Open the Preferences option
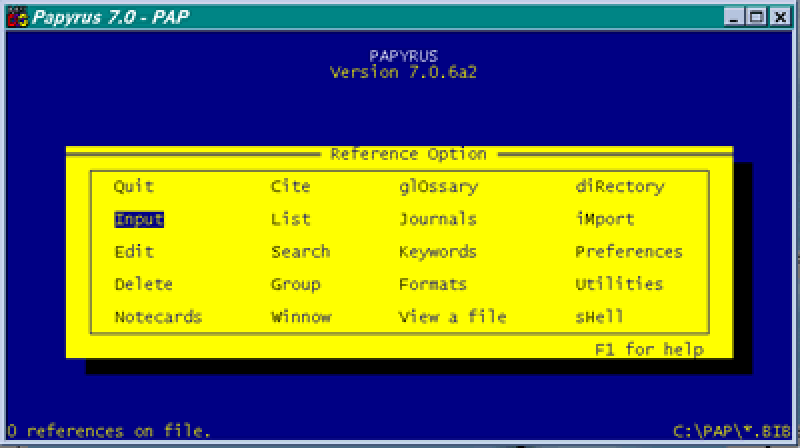The image size is (800, 448). [629, 252]
